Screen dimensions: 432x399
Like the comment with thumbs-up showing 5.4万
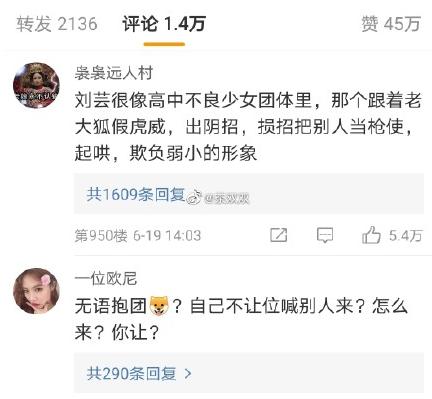coord(371,235)
